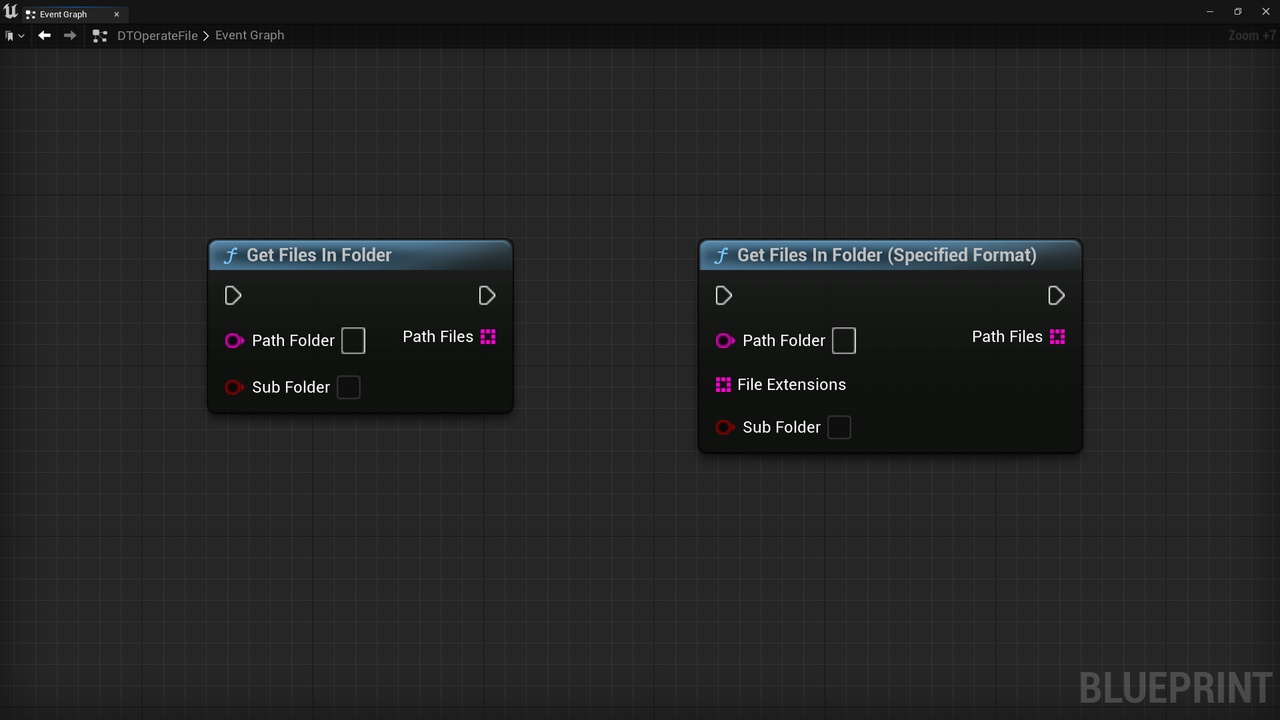
Task: Click the Unreal Engine logo icon
Action: click(11, 12)
